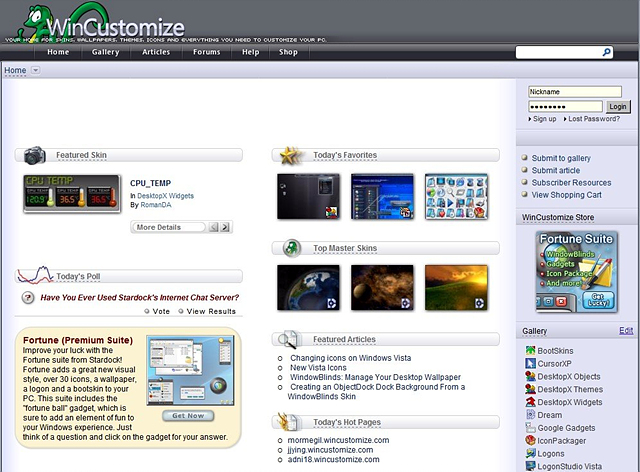Image resolution: width=640 pixels, height=472 pixels.
Task: Open the DesktopX Widgets category link
Action: click(165, 196)
